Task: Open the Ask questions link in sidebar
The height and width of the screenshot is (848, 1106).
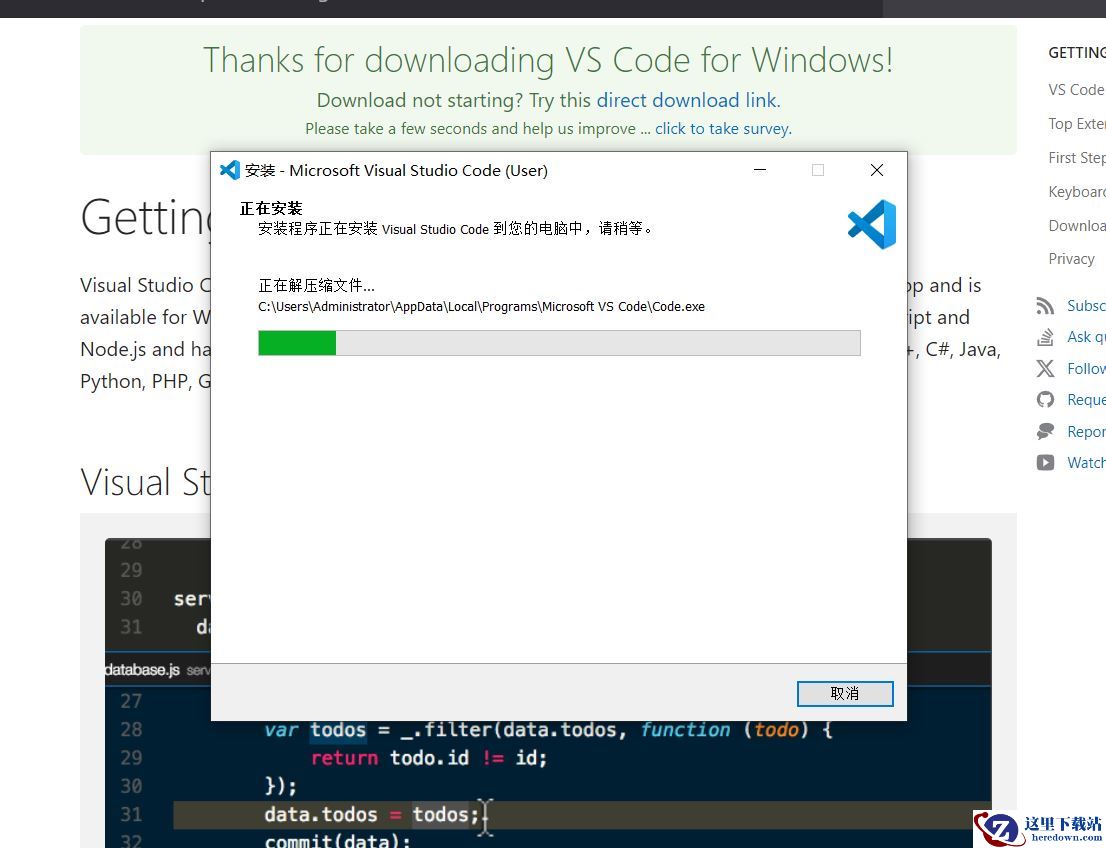Action: pos(1086,337)
